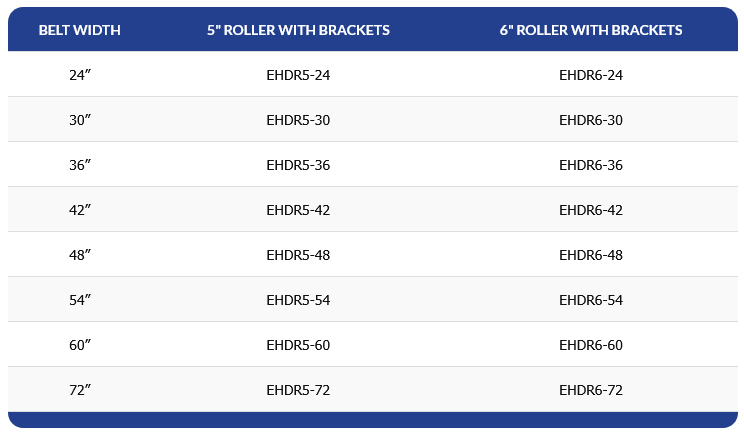The width and height of the screenshot is (744, 432).
Task: Click the 30″ belt width cell
Action: 80,120
